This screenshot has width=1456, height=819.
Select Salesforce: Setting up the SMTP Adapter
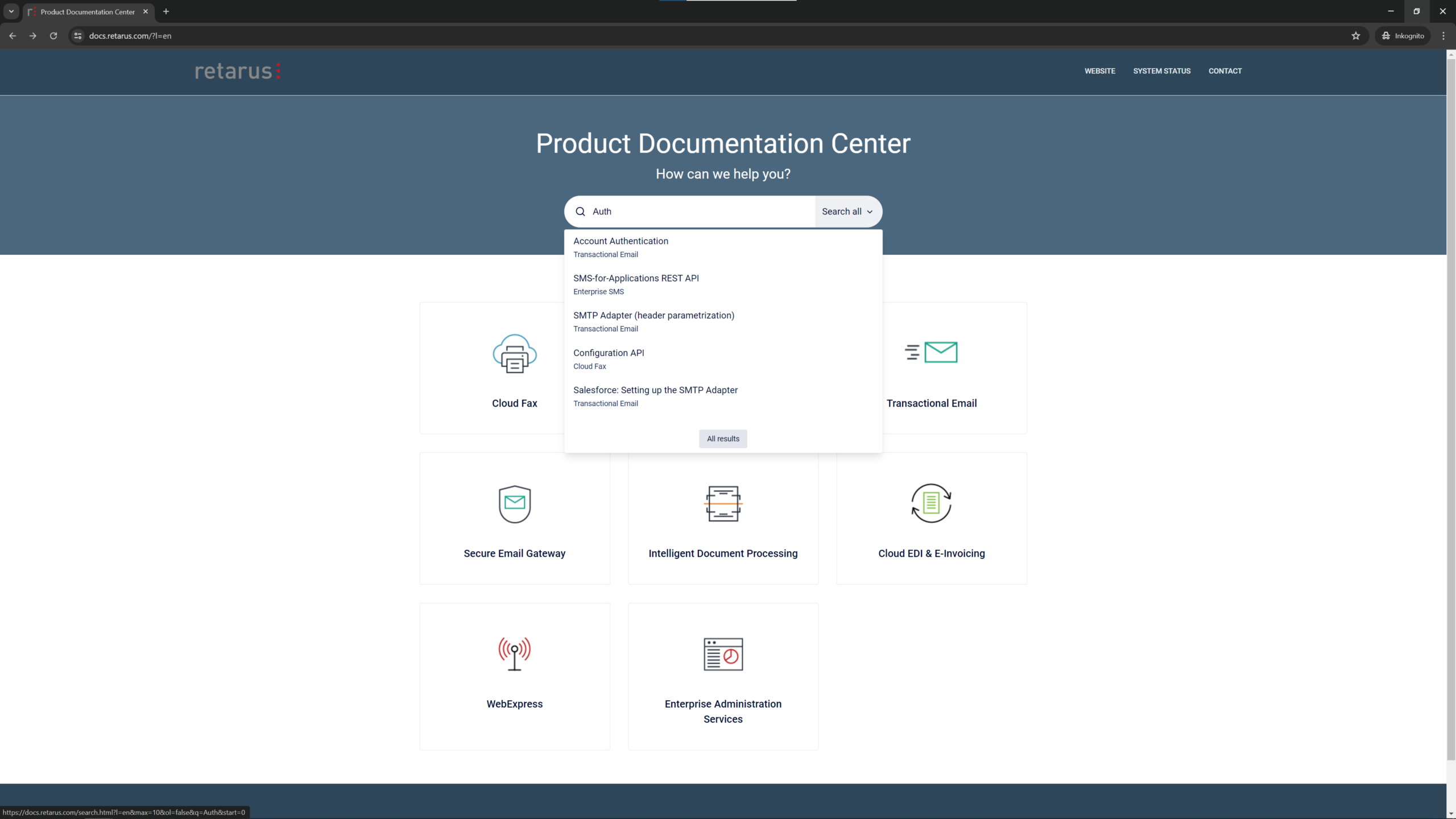coord(723,396)
